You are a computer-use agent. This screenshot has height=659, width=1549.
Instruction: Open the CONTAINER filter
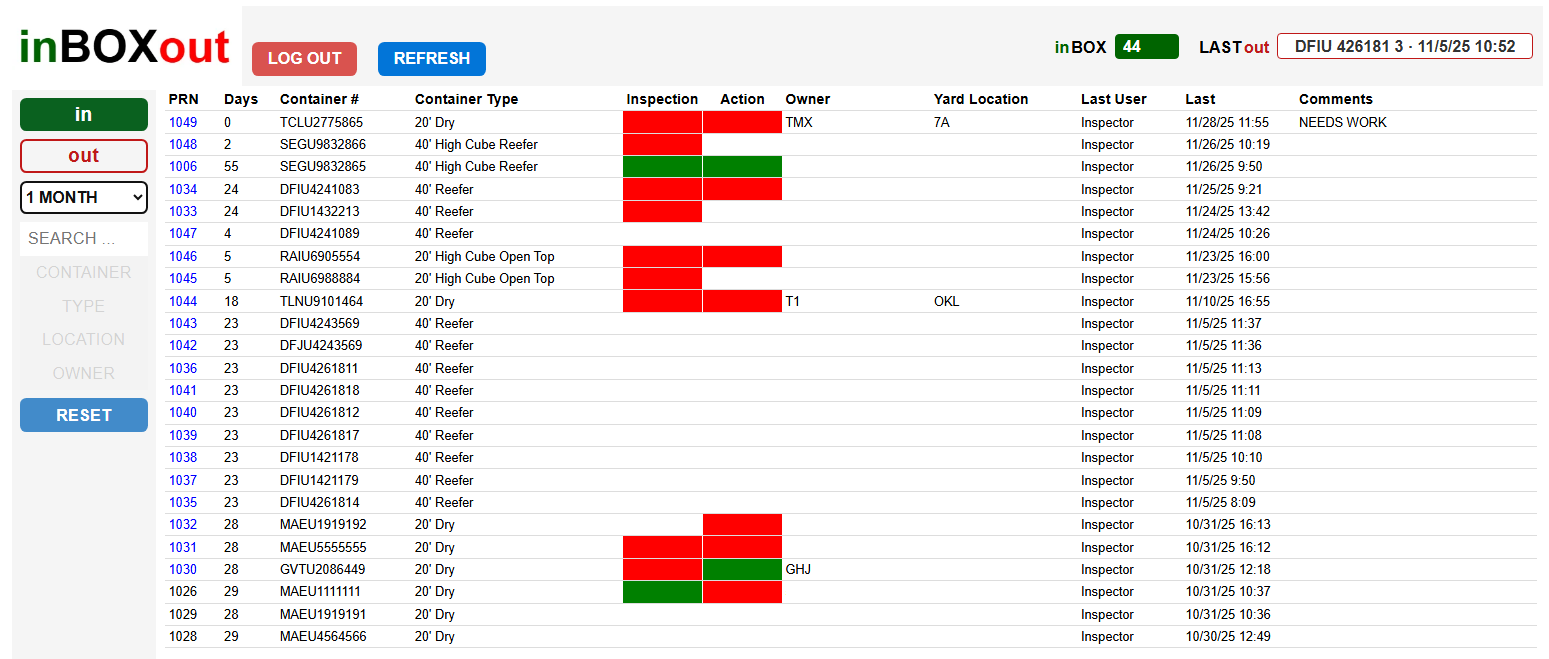[84, 272]
